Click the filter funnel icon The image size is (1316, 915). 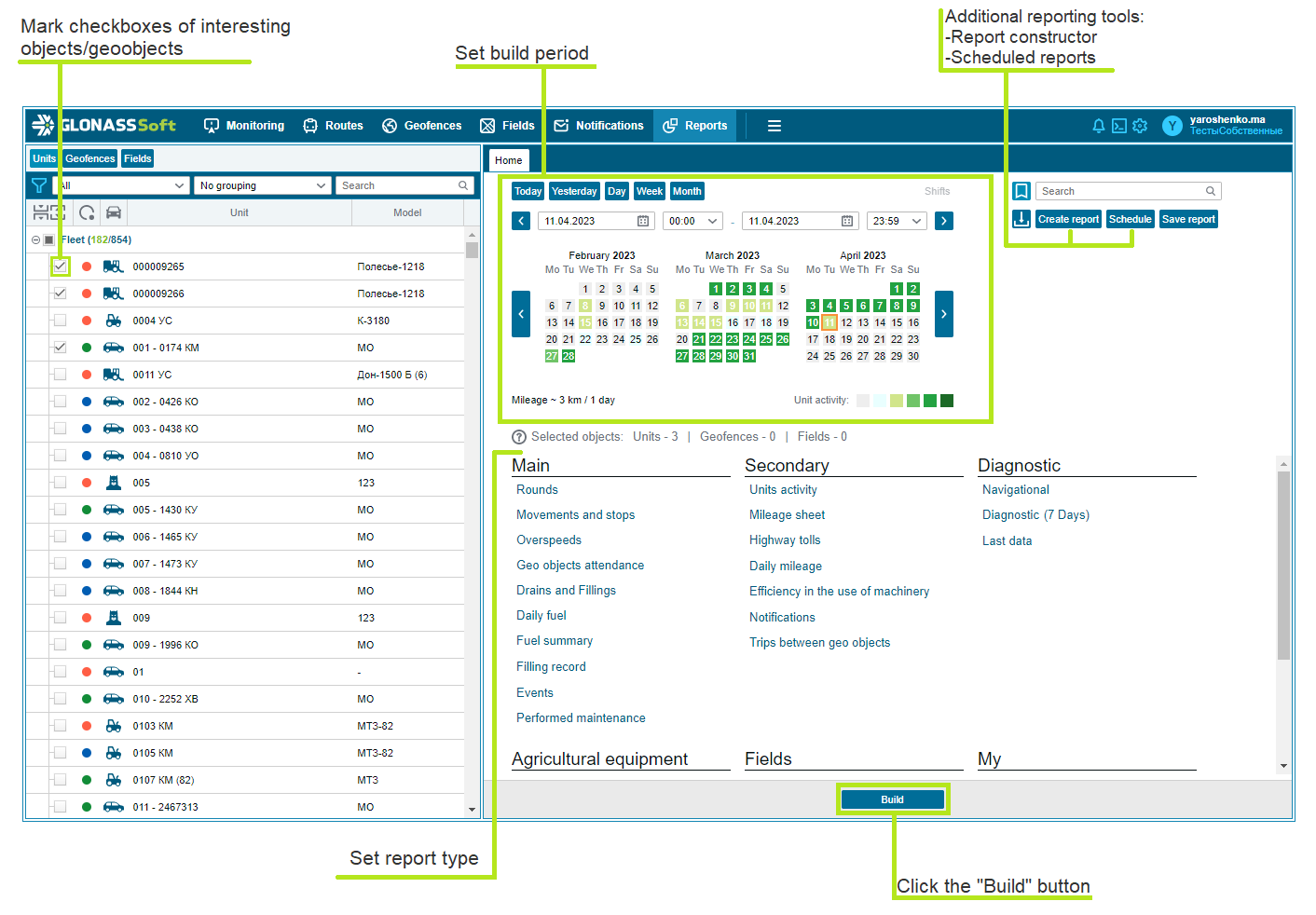tap(39, 185)
